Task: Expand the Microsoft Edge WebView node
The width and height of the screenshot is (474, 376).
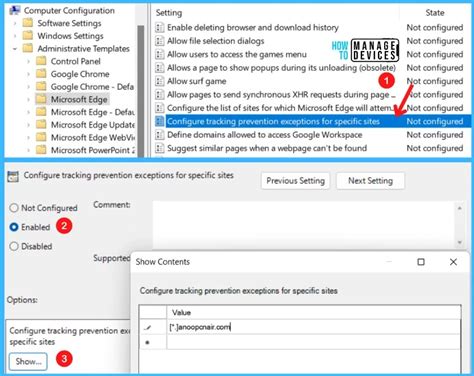Action: (28, 137)
